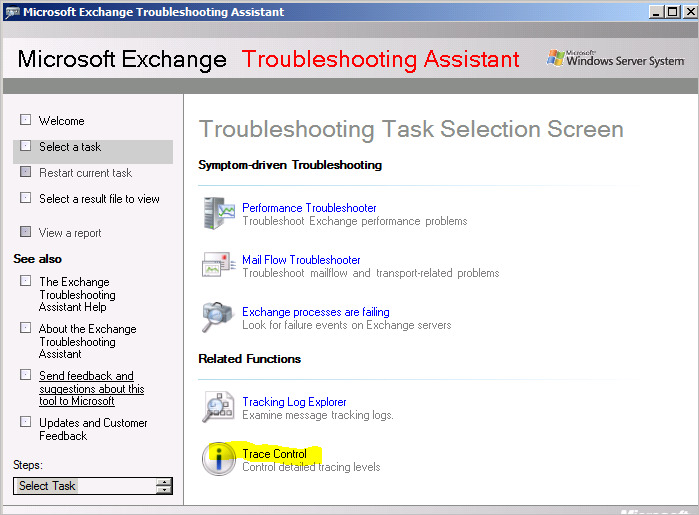Click the bullet beside About the Exchange
The image size is (699, 515).
[x=25, y=328]
